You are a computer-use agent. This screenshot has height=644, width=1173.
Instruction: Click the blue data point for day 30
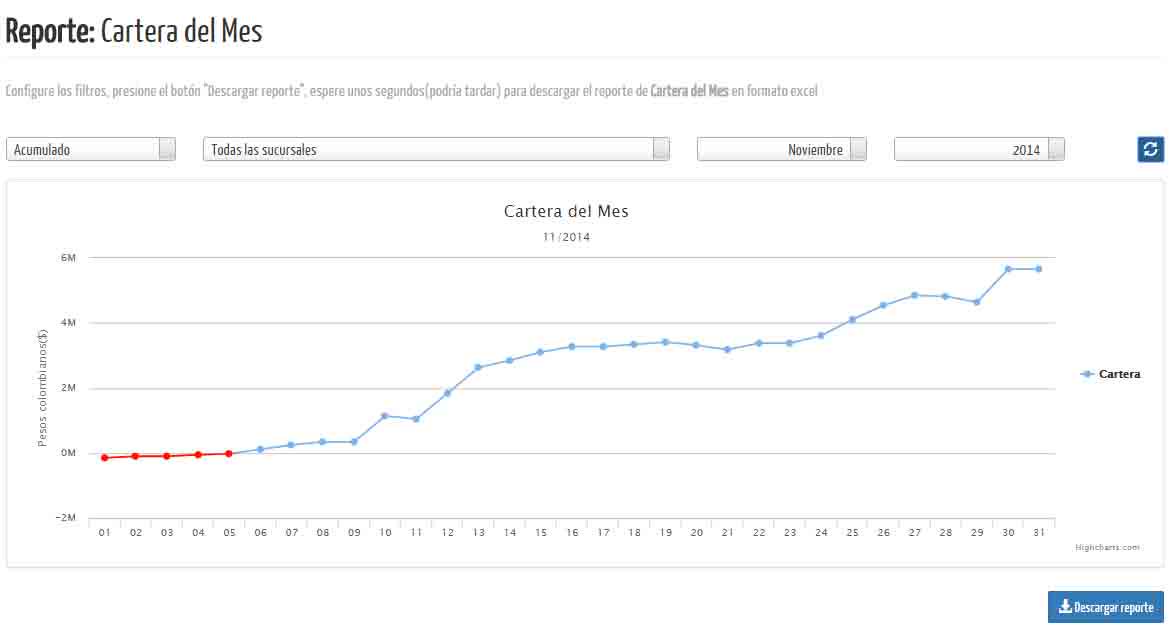[1008, 269]
